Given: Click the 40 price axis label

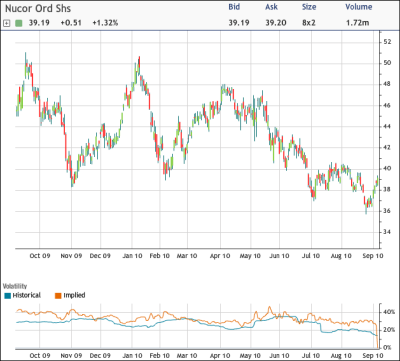Looking at the screenshot, I should [387, 169].
